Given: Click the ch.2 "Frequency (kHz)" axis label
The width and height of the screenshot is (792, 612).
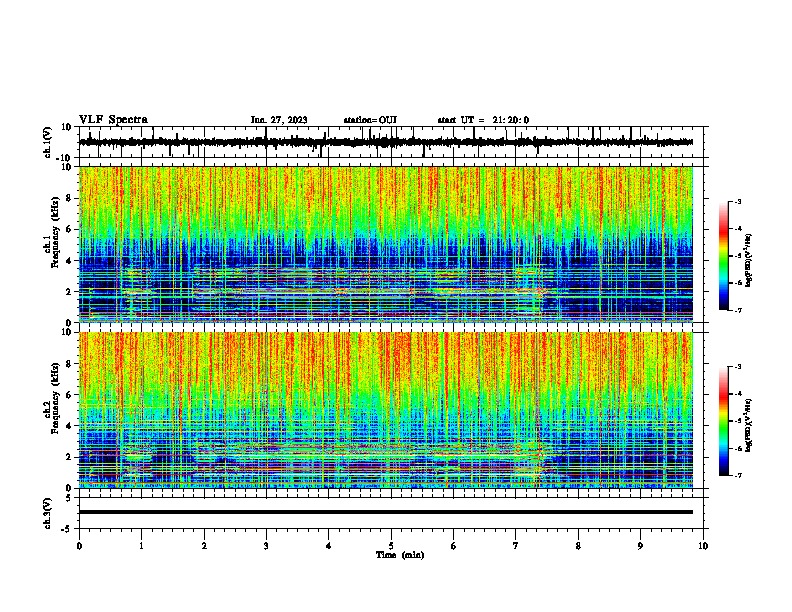Looking at the screenshot, I should point(55,398).
